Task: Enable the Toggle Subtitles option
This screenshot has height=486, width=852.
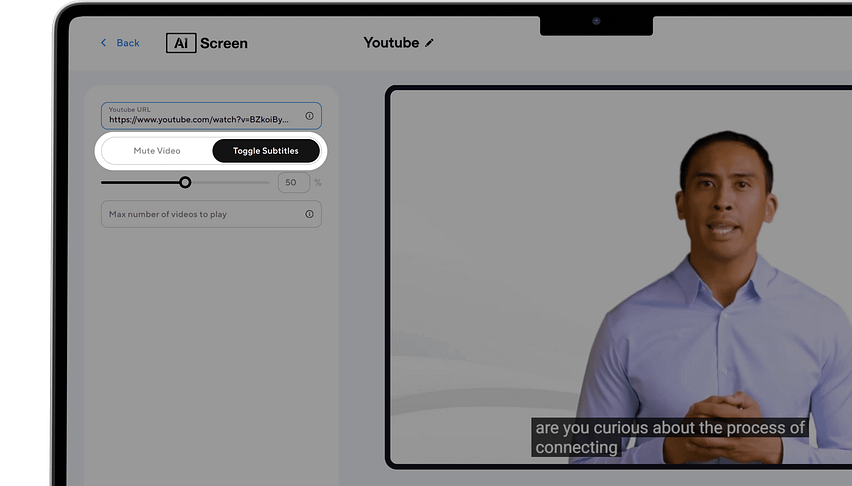Action: click(266, 151)
